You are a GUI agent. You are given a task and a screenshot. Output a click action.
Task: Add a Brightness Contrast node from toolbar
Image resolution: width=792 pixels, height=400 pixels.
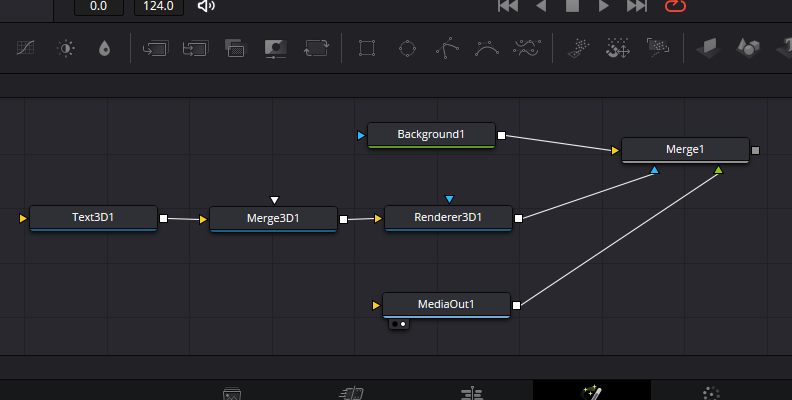66,48
